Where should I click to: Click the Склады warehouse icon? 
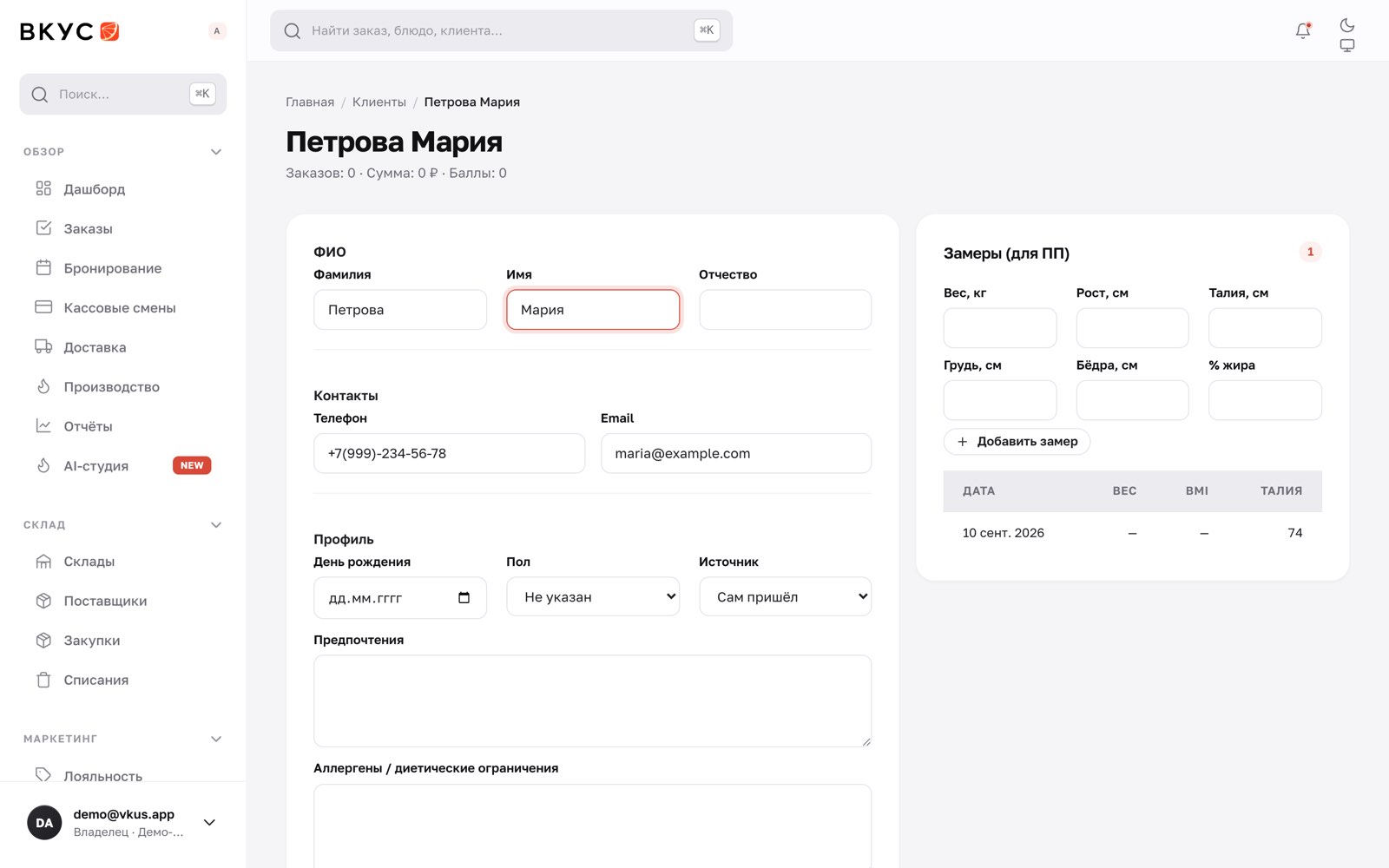(43, 562)
